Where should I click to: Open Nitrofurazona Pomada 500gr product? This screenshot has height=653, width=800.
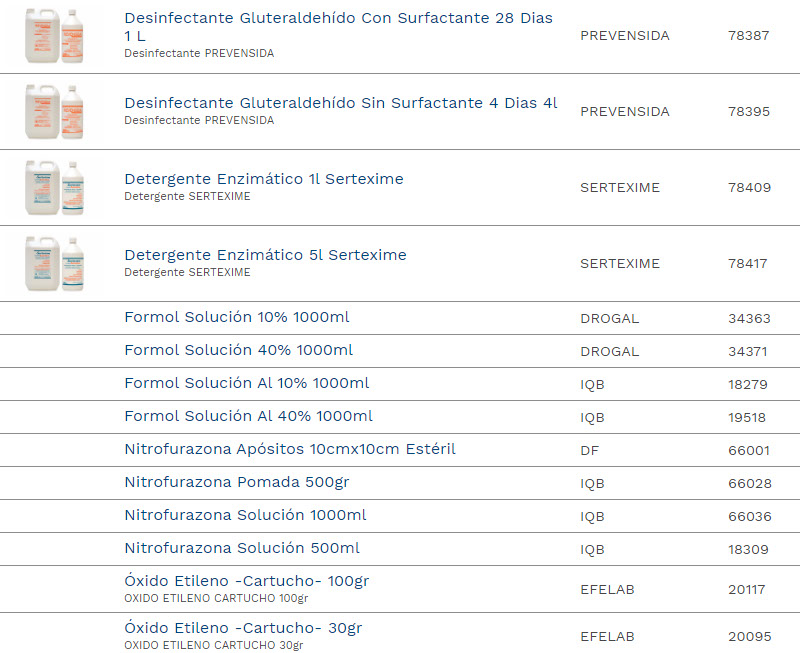tap(236, 482)
